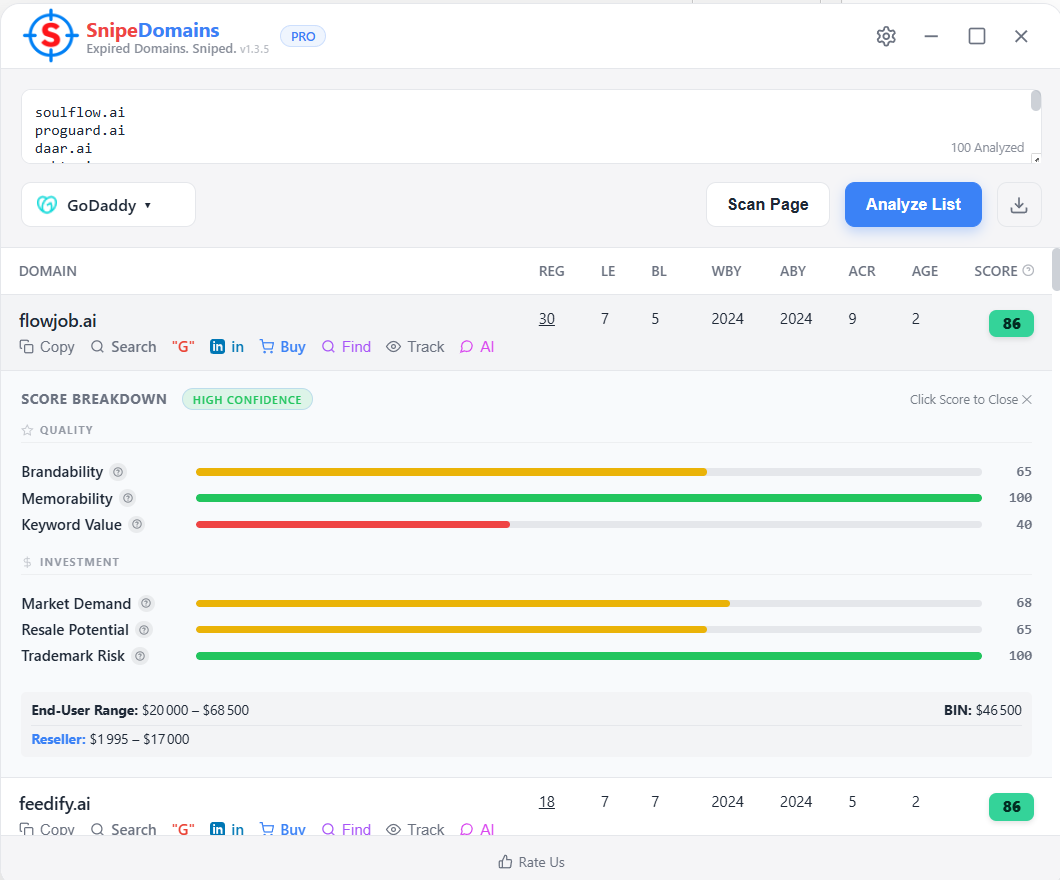Open Trademark Risk help icon
This screenshot has width=1060, height=880.
pyautogui.click(x=140, y=656)
